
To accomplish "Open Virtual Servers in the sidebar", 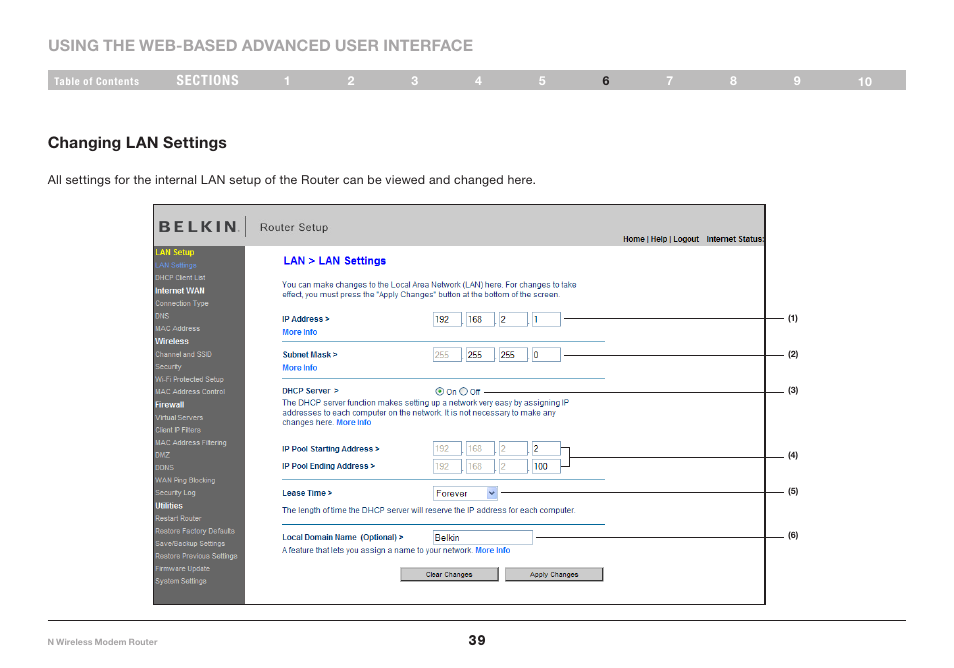I will 179,417.
